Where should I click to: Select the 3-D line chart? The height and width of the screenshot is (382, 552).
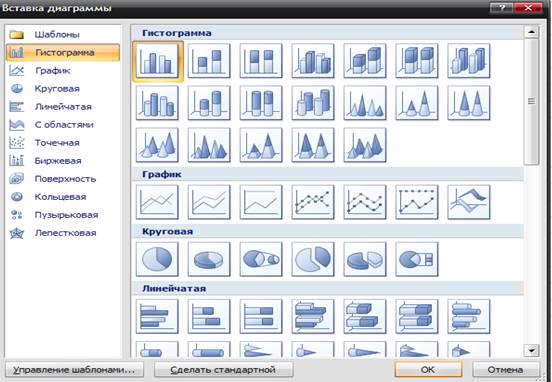[469, 202]
